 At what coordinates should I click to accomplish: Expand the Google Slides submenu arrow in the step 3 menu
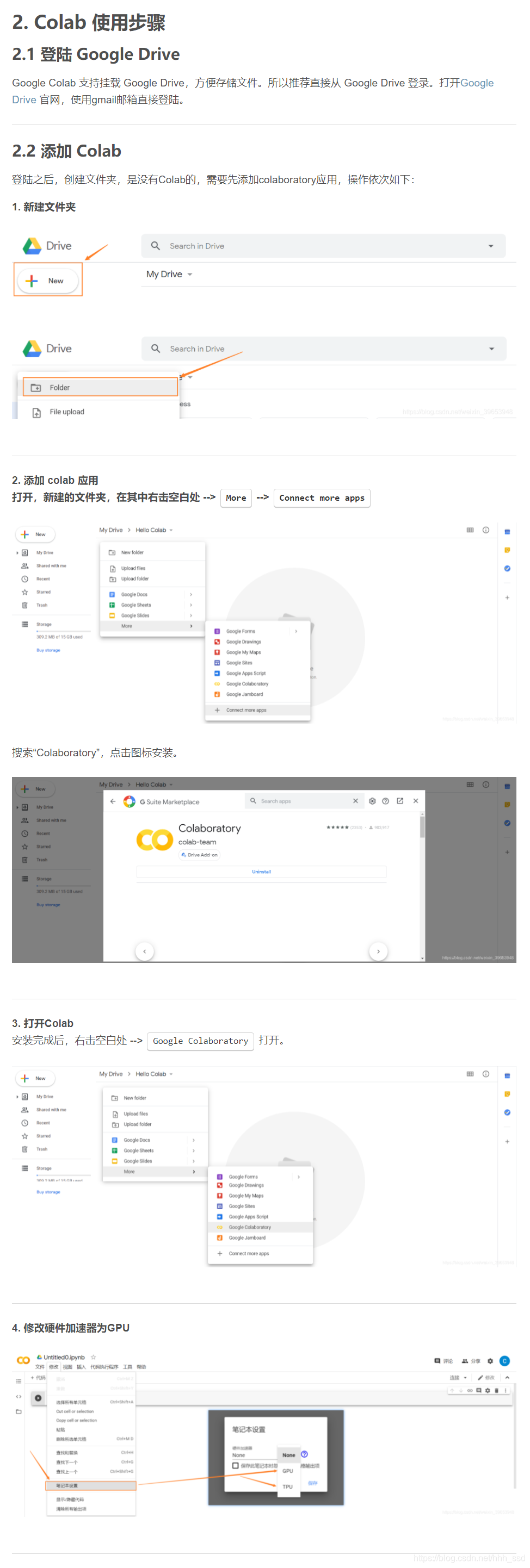point(194,1161)
